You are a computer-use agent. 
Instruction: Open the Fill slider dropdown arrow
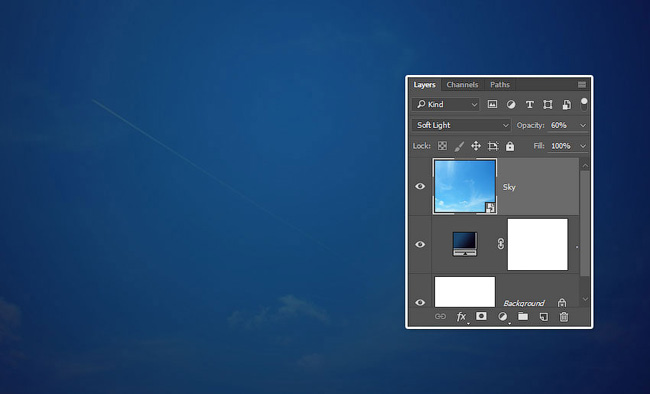(x=583, y=146)
